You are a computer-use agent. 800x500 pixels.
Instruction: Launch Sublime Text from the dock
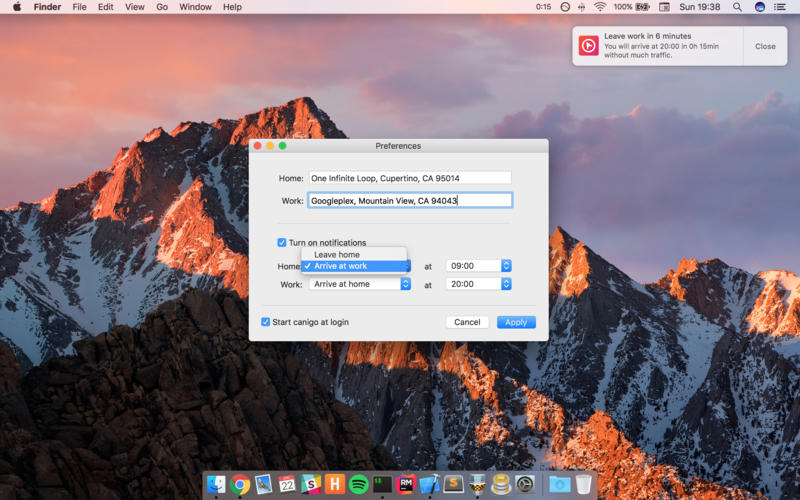pos(453,484)
